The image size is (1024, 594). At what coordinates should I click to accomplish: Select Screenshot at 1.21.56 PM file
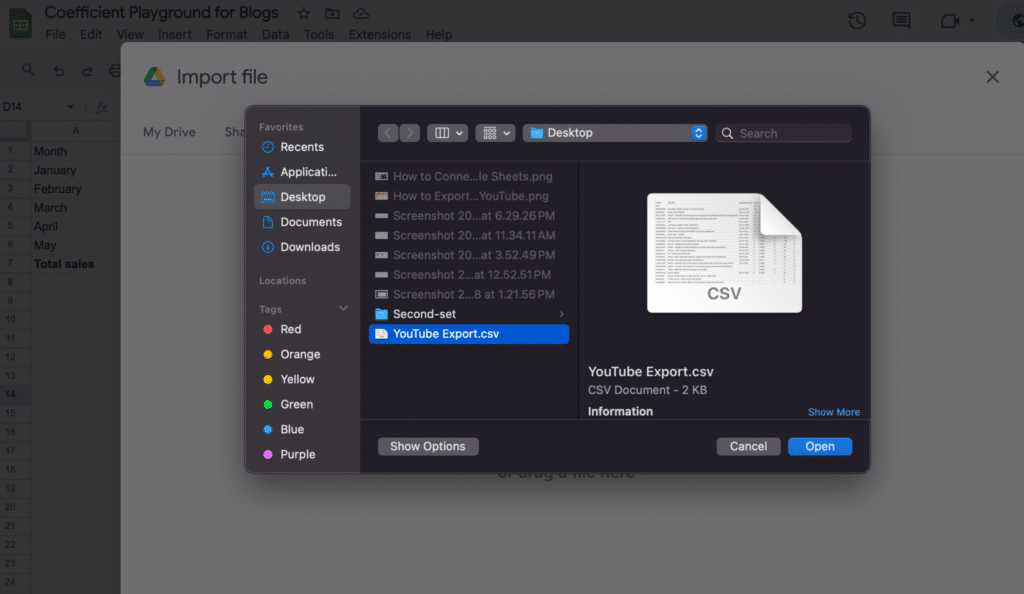click(x=469, y=294)
